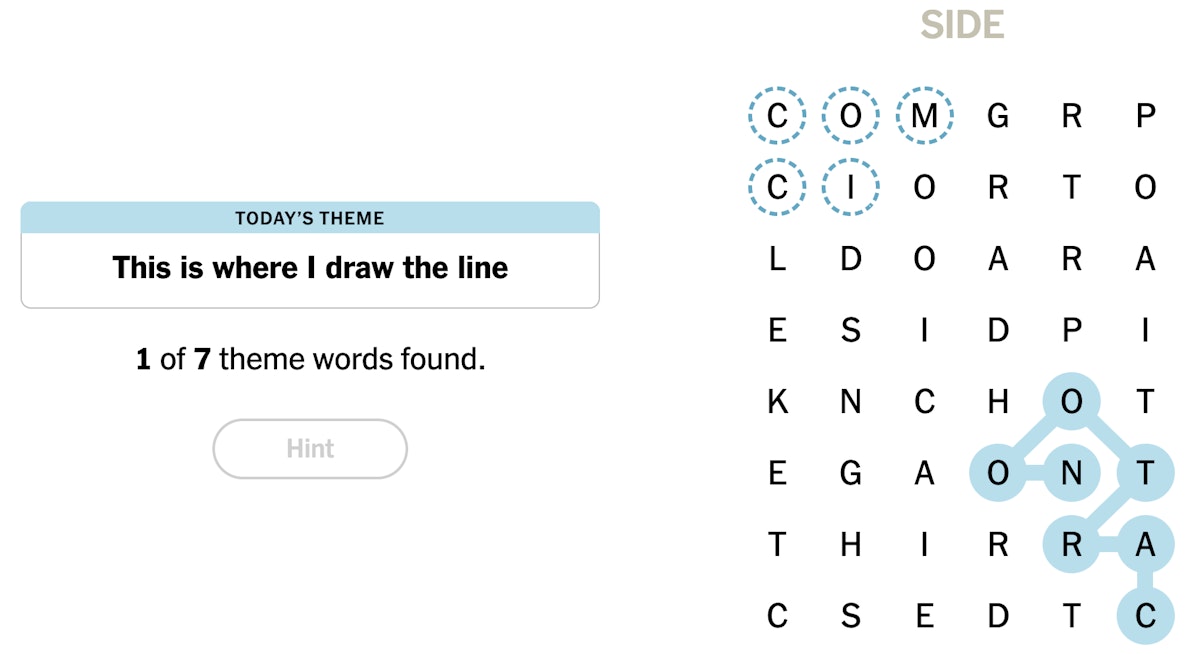Tap the letter S in the bottom row

(x=850, y=617)
